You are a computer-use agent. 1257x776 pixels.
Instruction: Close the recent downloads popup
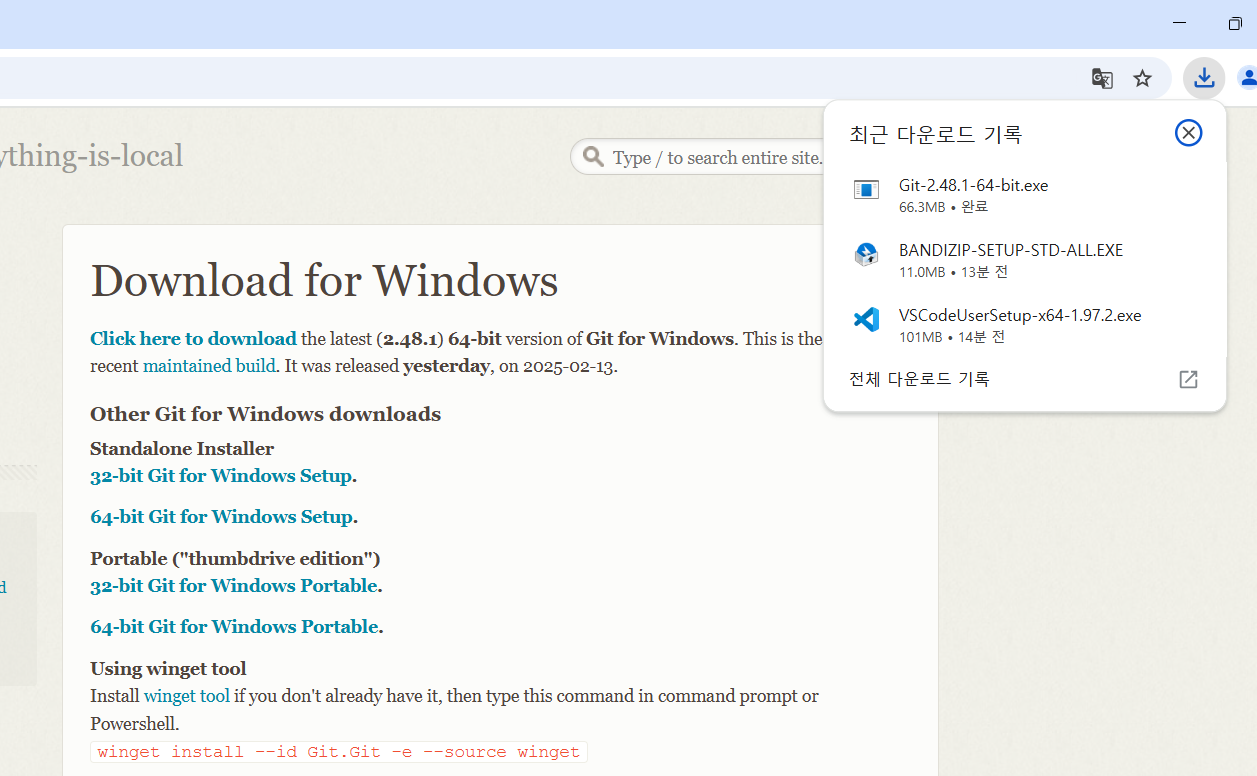1188,133
